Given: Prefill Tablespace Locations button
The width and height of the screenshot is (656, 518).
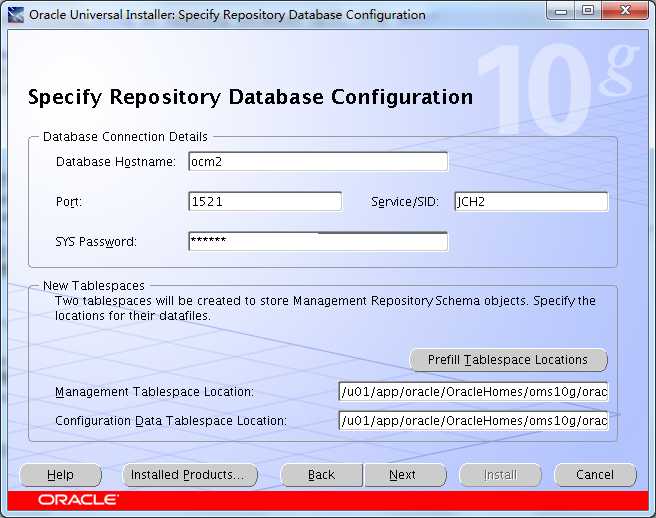Looking at the screenshot, I should [x=508, y=360].
